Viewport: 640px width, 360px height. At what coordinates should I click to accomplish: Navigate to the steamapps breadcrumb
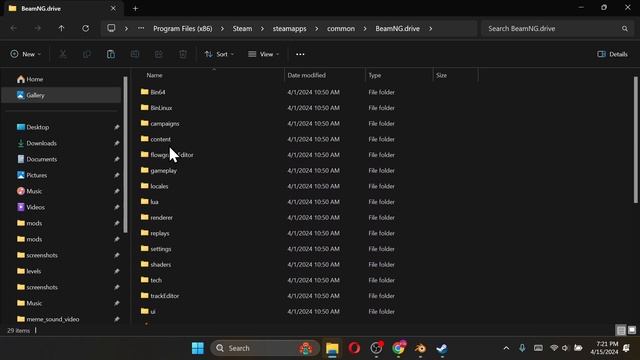point(289,29)
